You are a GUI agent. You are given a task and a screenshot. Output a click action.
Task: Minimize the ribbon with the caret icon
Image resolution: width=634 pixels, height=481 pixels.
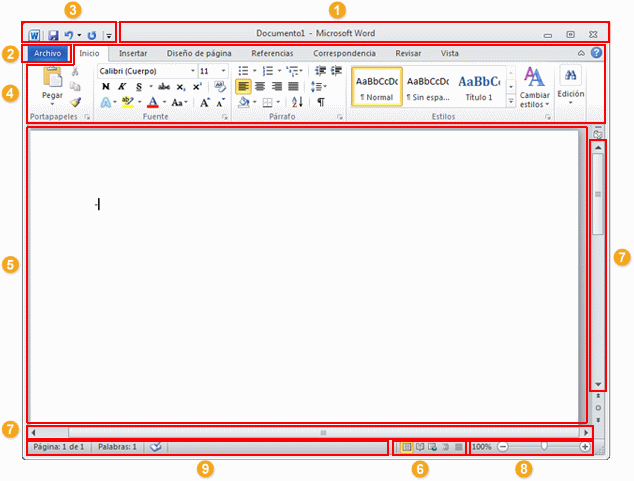tap(581, 53)
